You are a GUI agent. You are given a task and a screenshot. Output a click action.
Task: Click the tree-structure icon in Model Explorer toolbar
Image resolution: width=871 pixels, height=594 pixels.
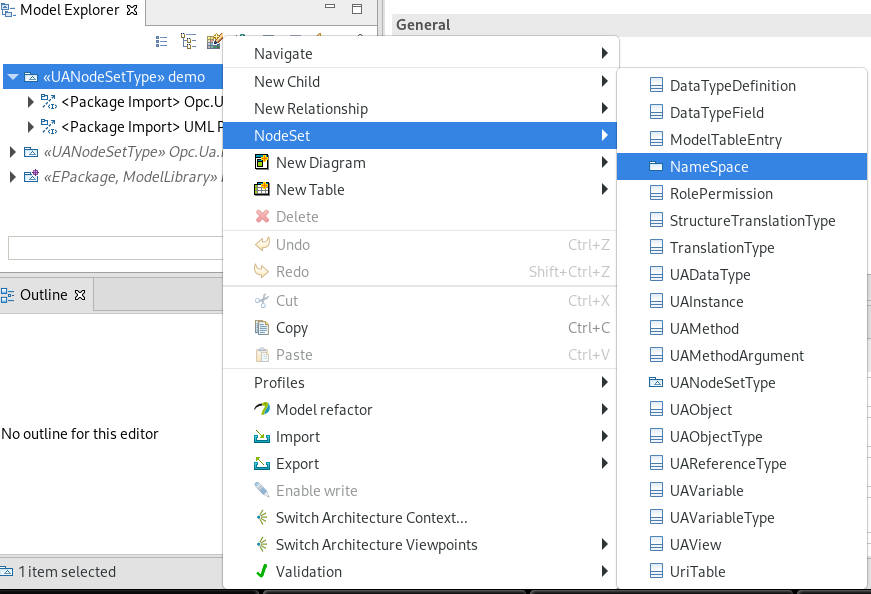click(x=188, y=41)
